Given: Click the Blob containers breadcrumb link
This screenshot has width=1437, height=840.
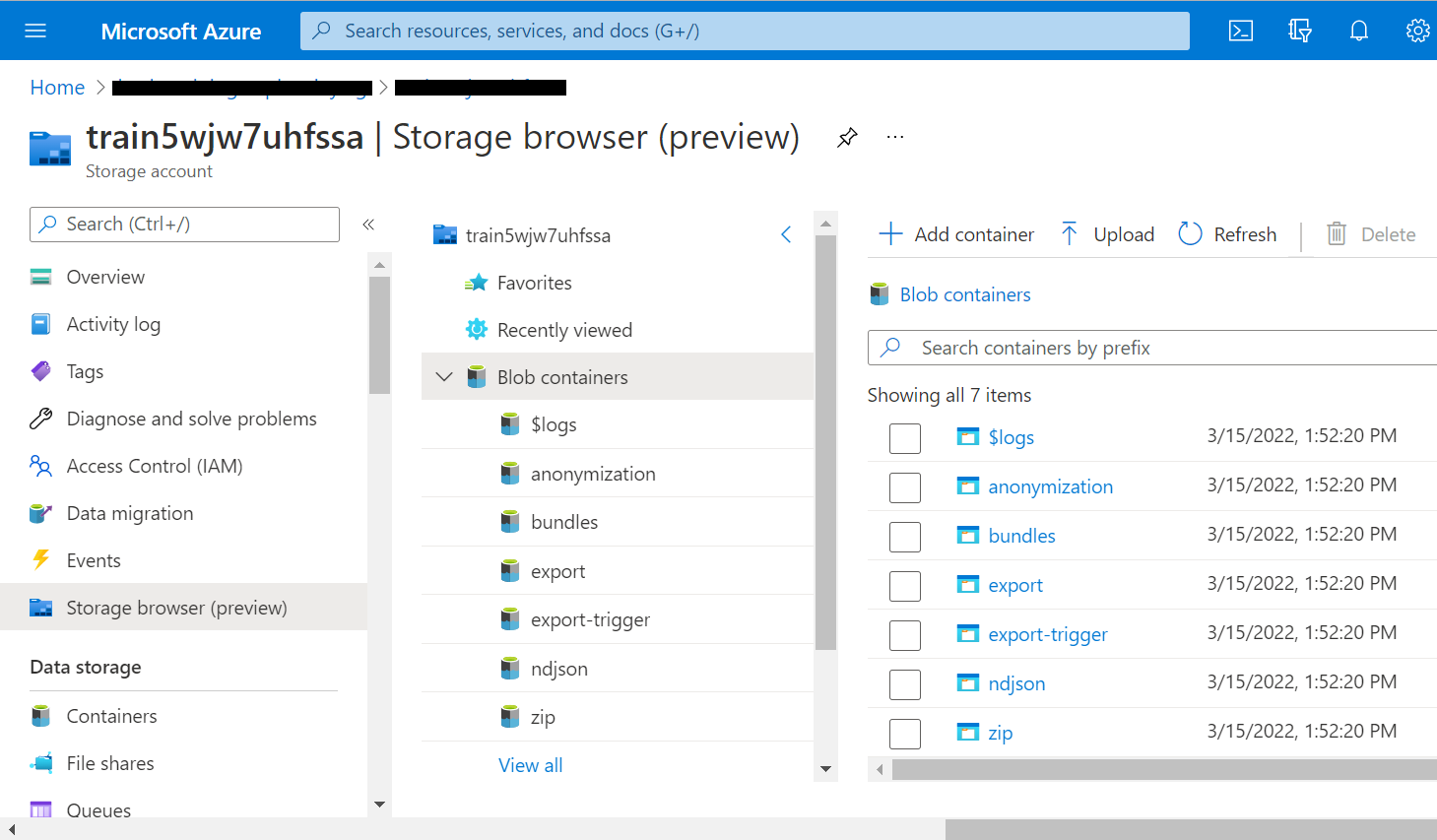Looking at the screenshot, I should (x=965, y=294).
